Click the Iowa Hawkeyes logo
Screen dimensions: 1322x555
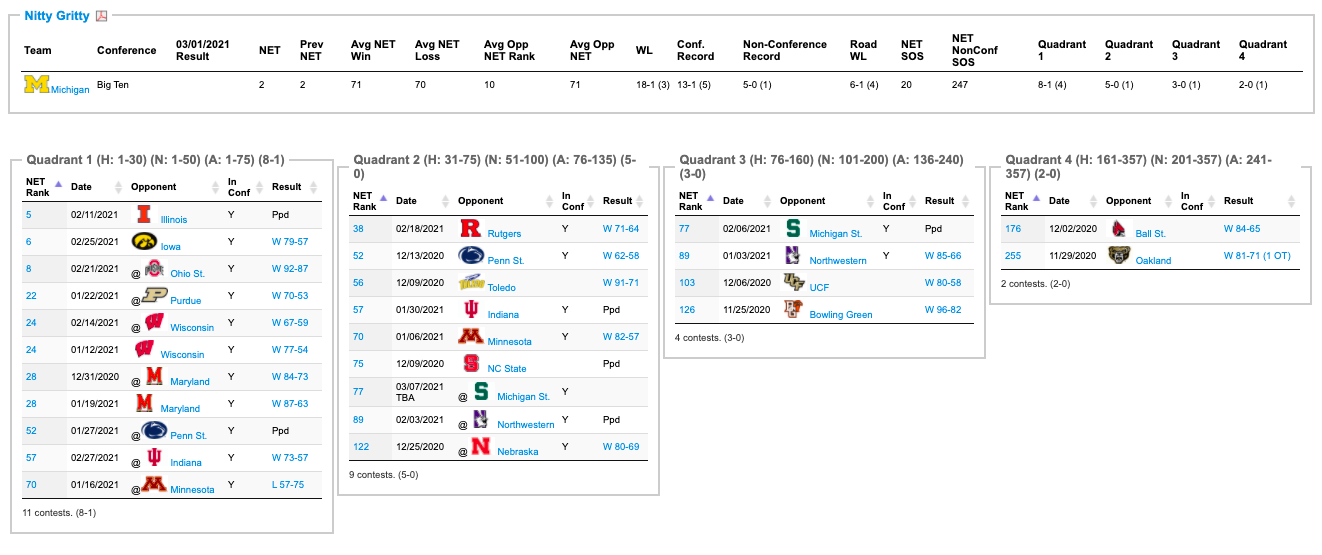144,241
